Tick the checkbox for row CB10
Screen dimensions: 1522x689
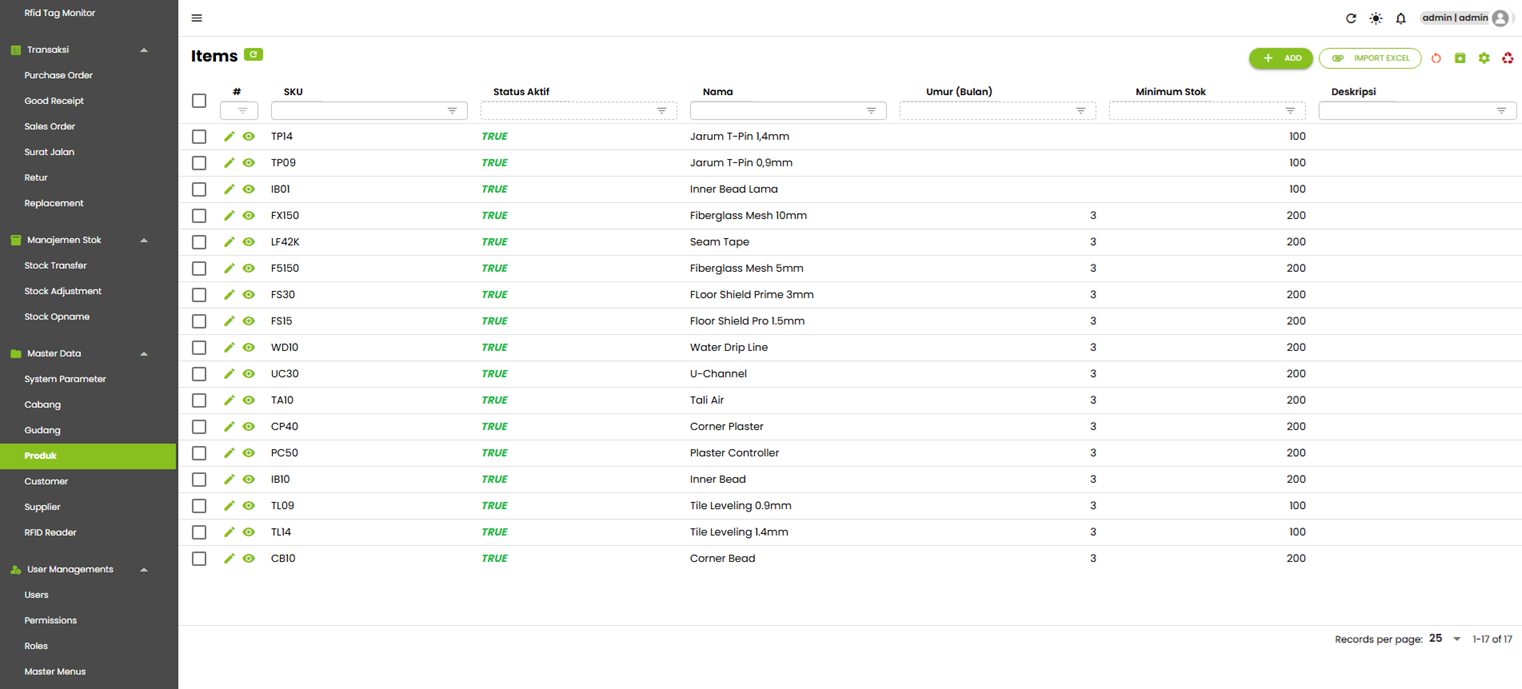coord(199,558)
